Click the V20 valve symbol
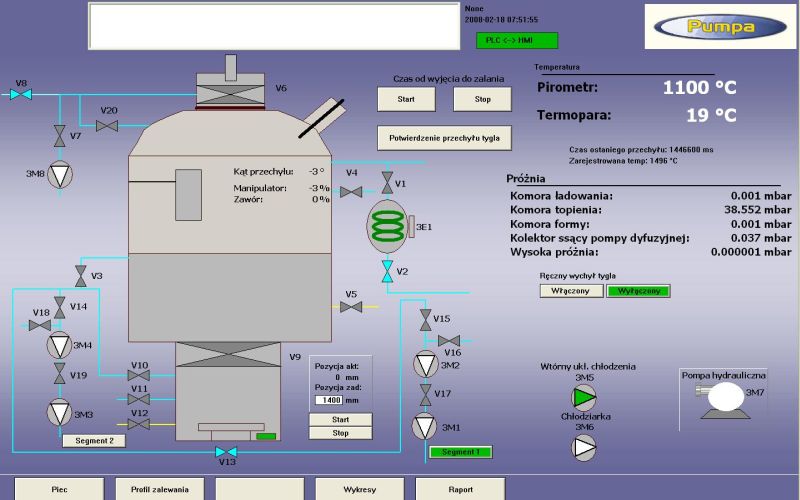 click(x=107, y=125)
